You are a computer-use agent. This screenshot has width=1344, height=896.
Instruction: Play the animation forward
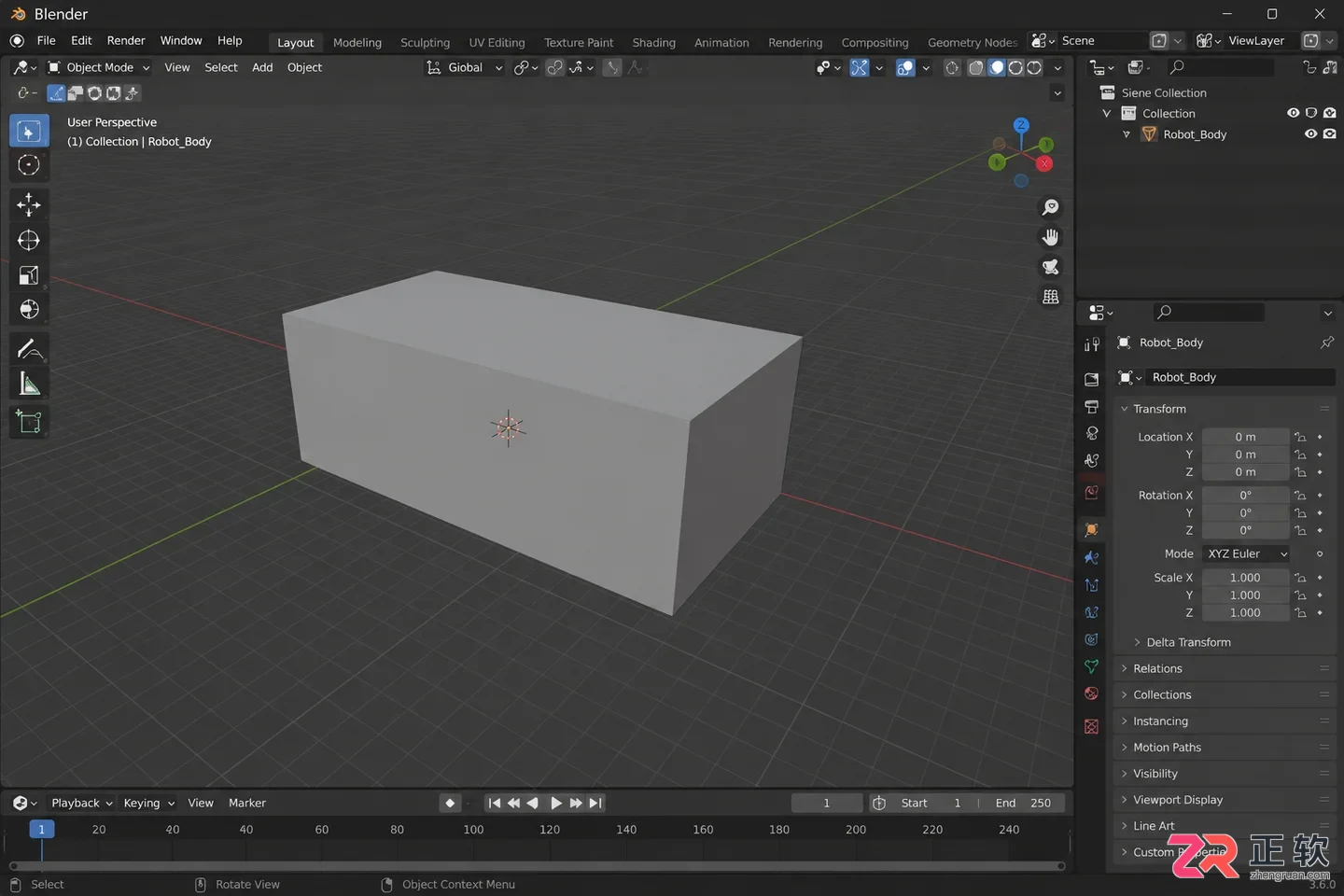tap(555, 804)
